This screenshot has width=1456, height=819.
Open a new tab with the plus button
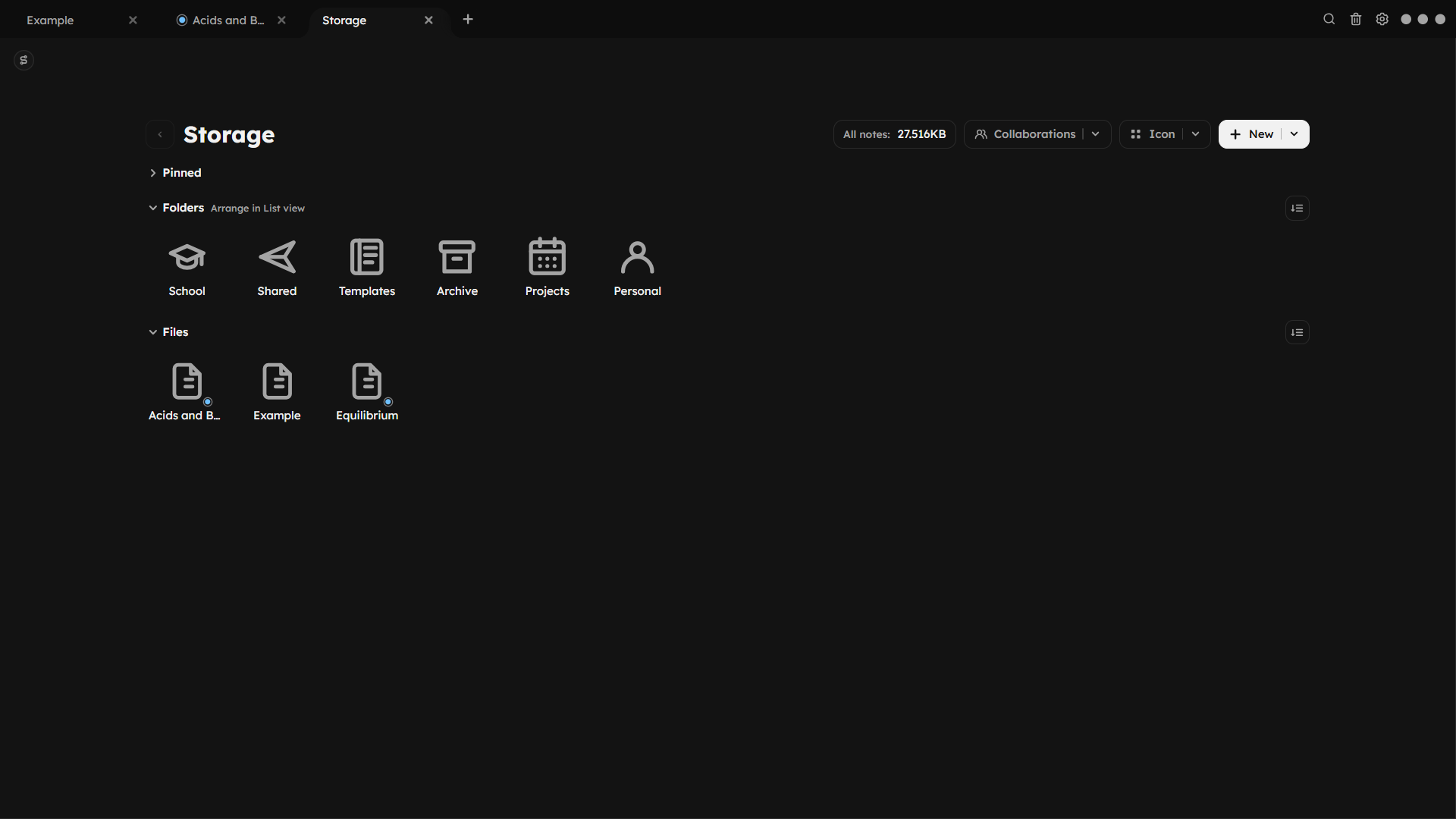(x=468, y=19)
